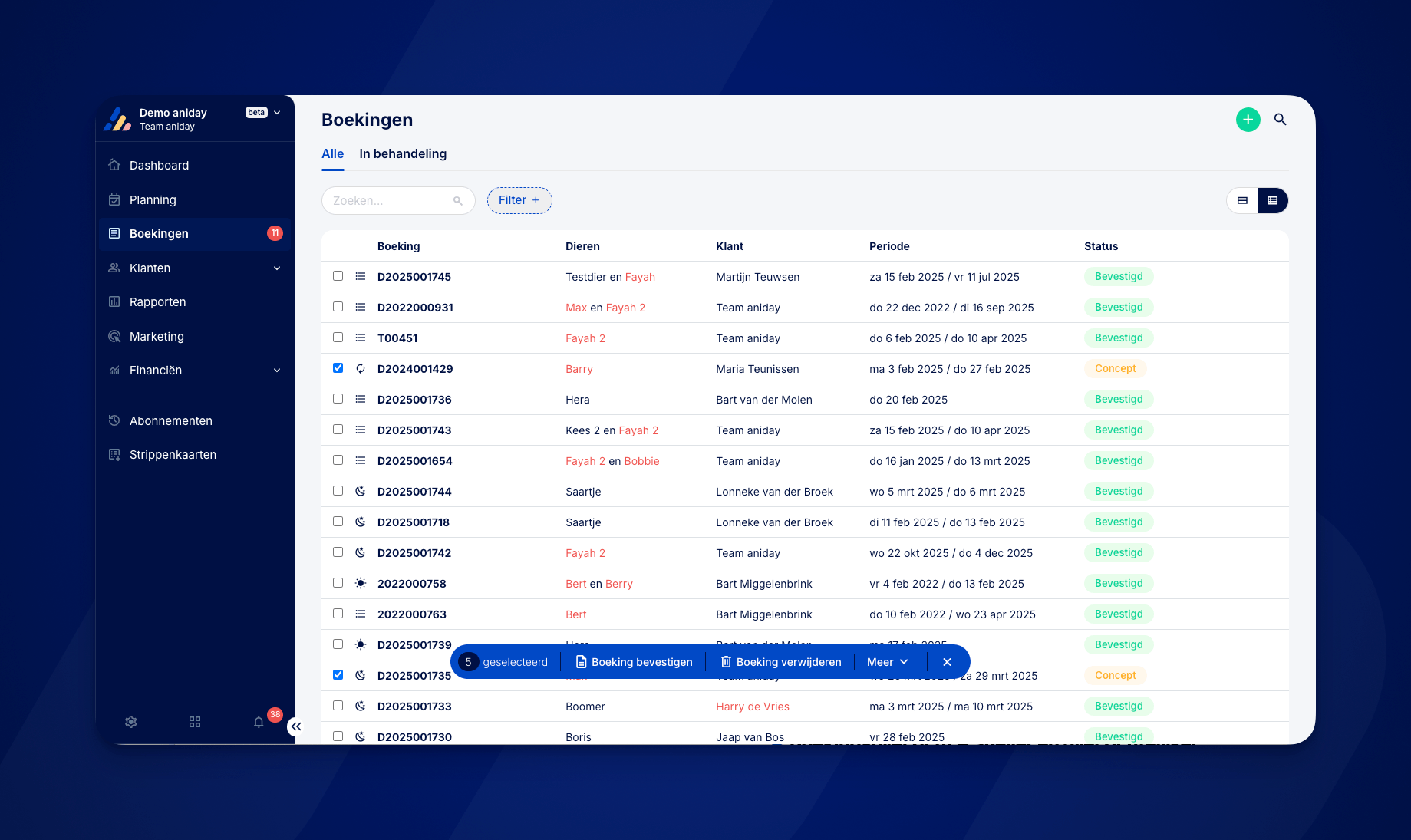The width and height of the screenshot is (1411, 840).
Task: Dismiss the selection bar with X
Action: pos(947,662)
